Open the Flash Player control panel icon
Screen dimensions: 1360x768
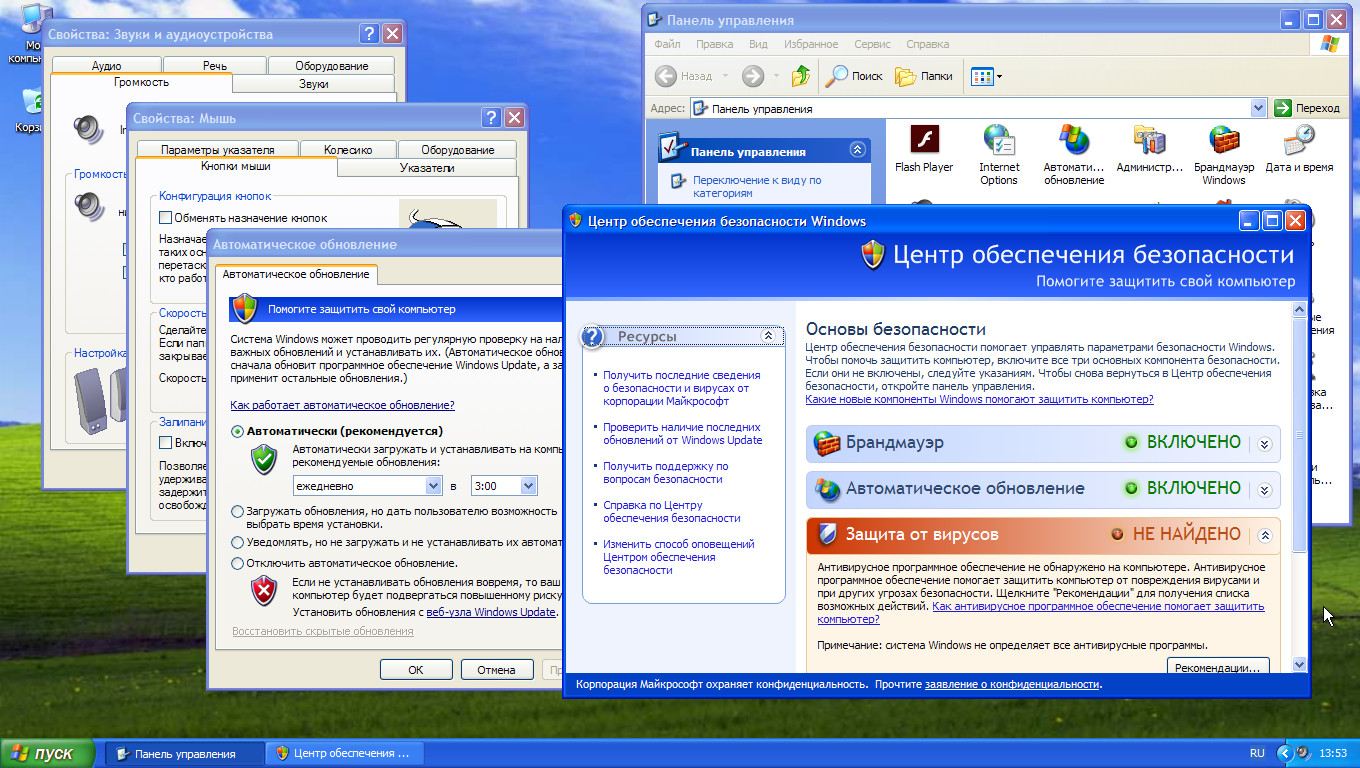point(923,140)
